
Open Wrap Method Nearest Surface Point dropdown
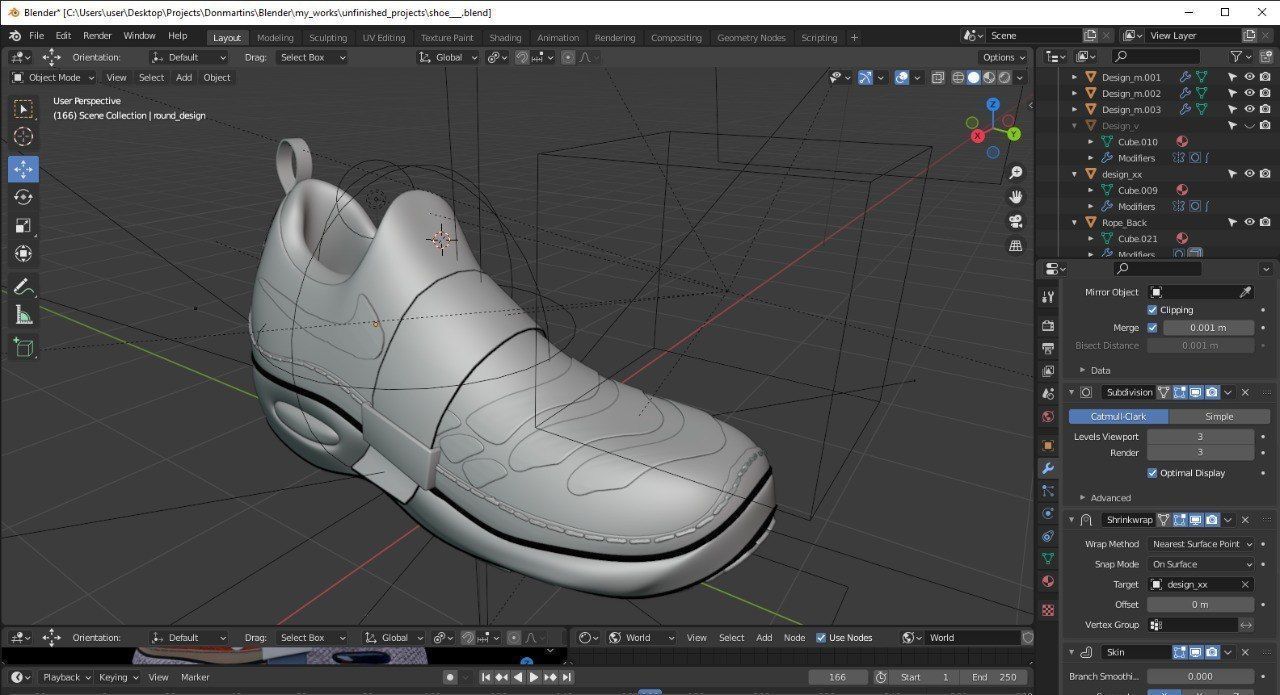coord(1201,544)
